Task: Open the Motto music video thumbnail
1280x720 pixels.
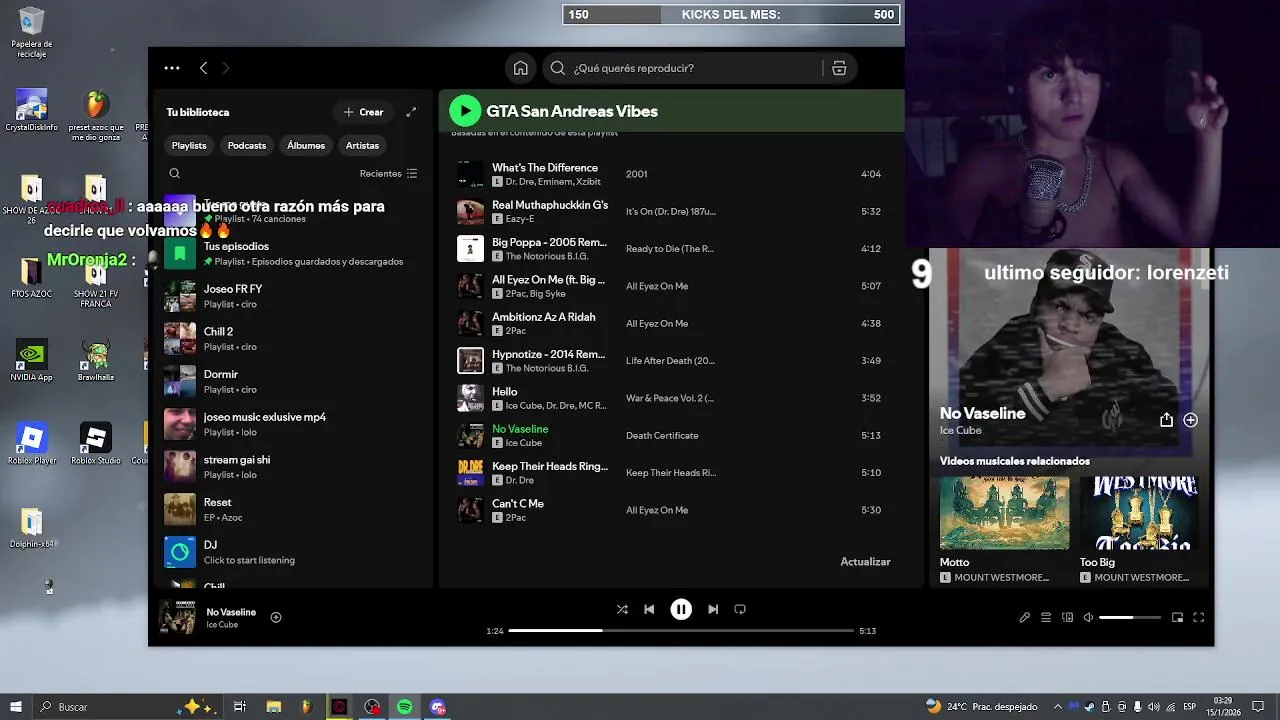Action: [x=1004, y=513]
